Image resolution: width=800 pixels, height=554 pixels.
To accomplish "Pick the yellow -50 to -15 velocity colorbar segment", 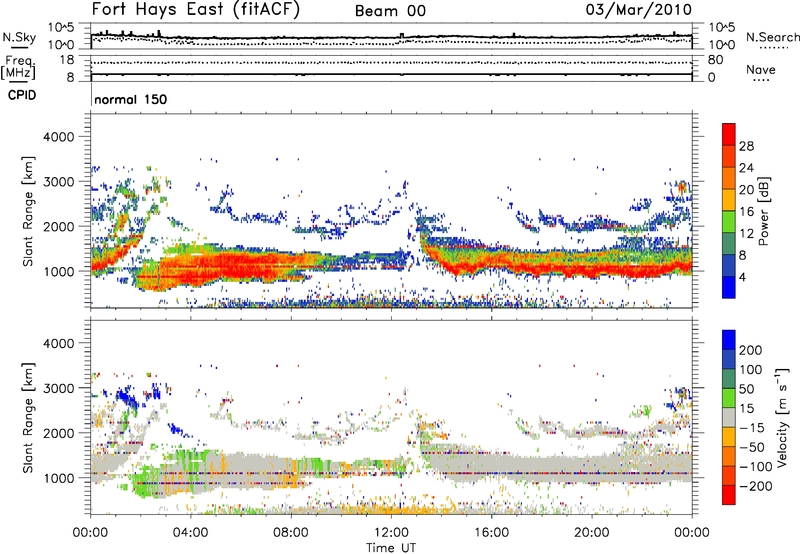I will coord(729,437).
